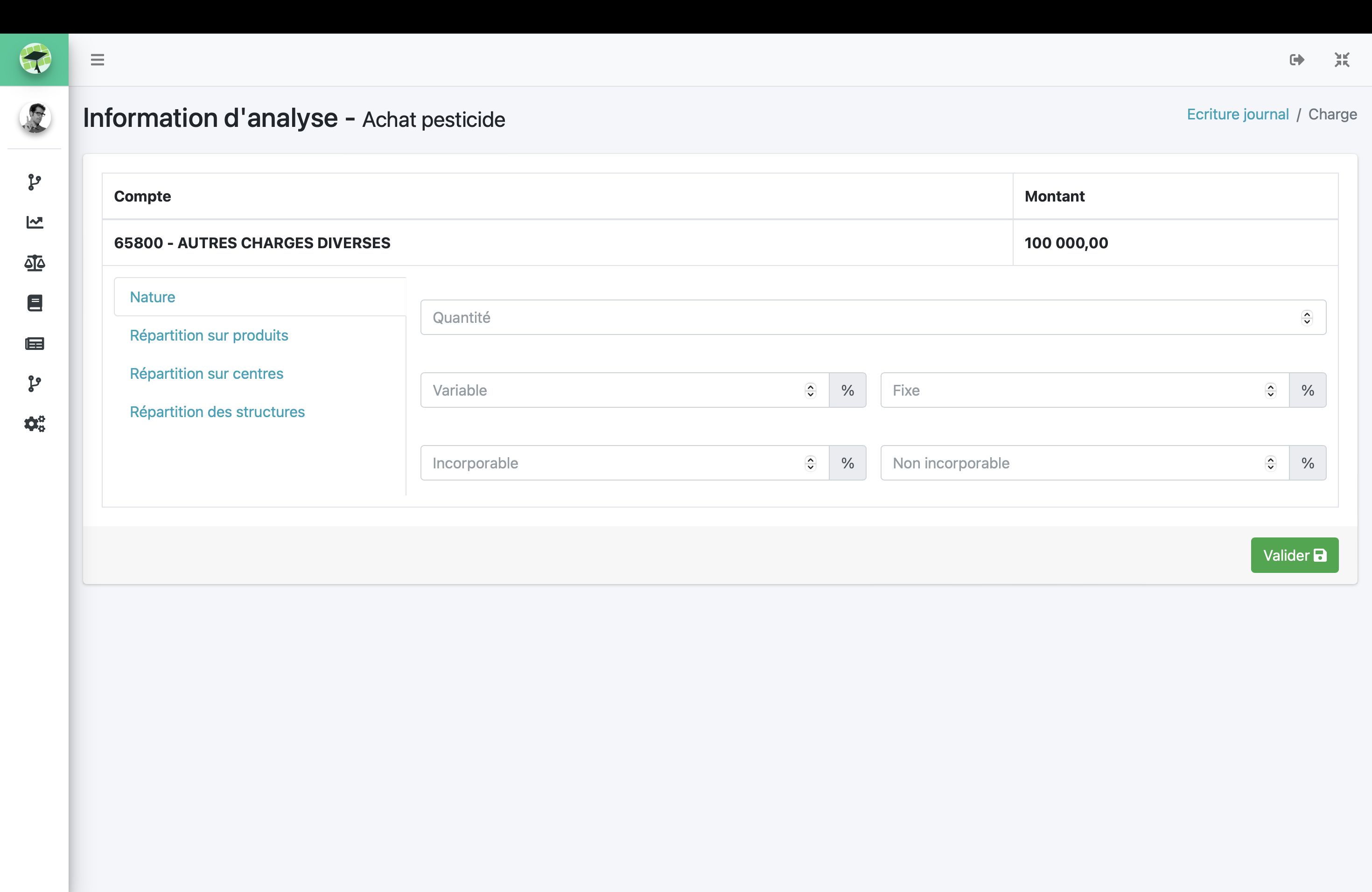Open the line chart sidebar icon
This screenshot has height=892, width=1372.
click(x=35, y=223)
